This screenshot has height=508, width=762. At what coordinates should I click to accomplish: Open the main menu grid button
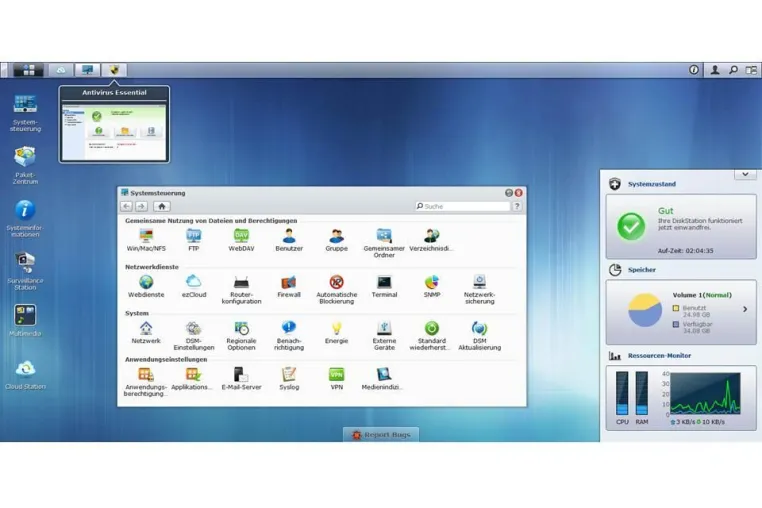[x=28, y=70]
